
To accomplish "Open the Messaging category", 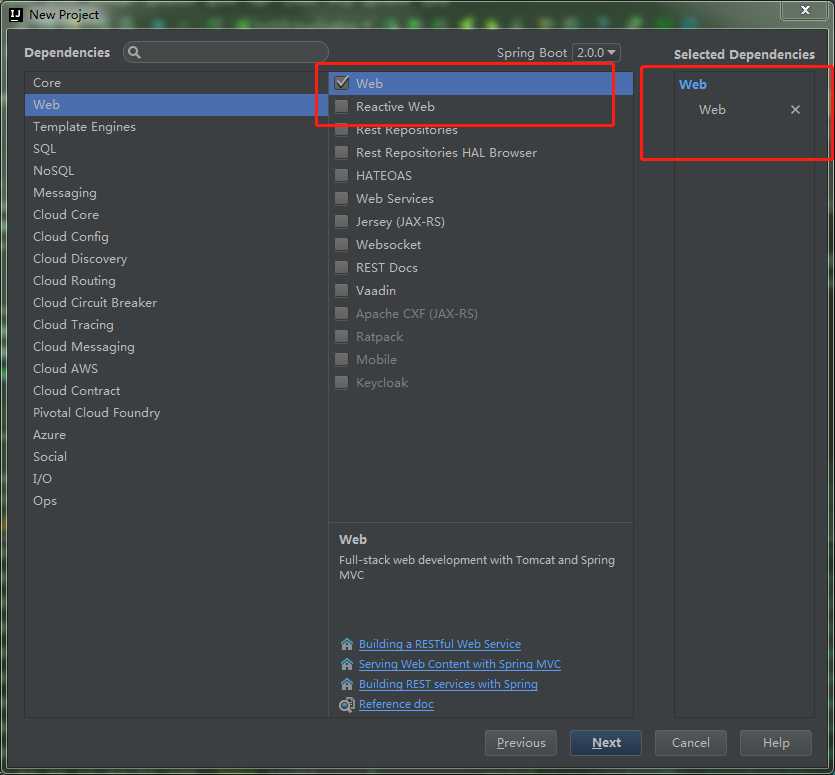I will click(176, 192).
